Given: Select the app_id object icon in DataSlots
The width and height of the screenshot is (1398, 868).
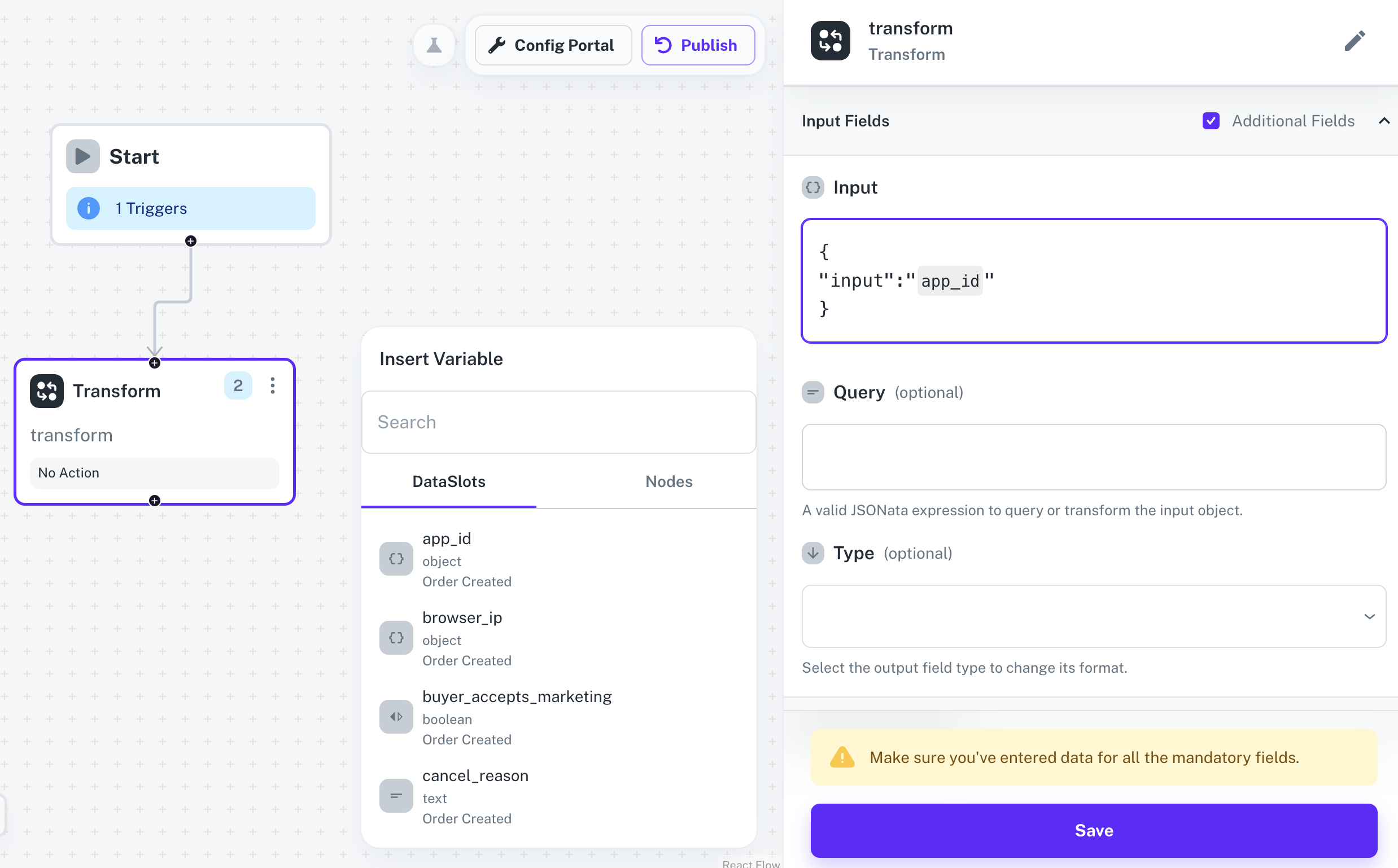Looking at the screenshot, I should pyautogui.click(x=395, y=559).
